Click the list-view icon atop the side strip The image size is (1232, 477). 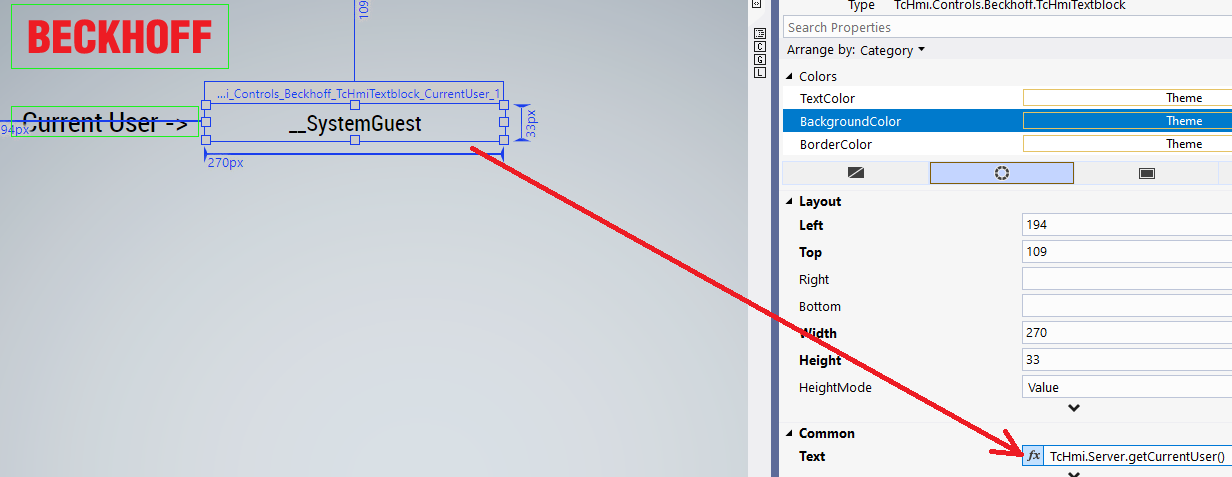coord(759,34)
